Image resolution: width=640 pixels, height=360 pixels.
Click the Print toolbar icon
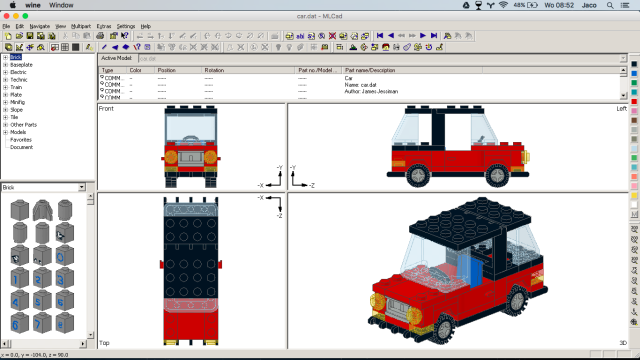point(100,36)
